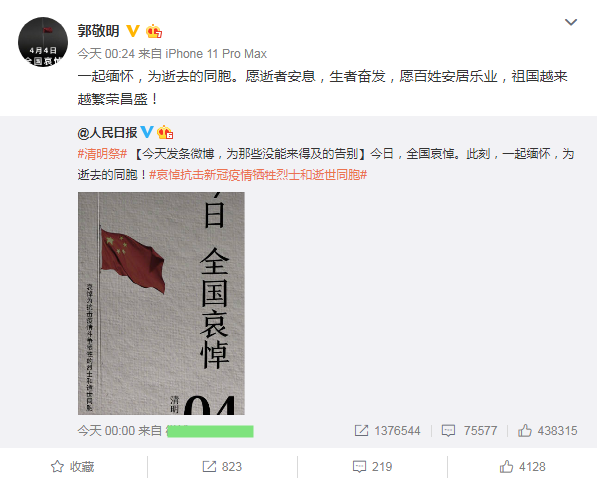This screenshot has height=484, width=597.
Task: Open the @人民日报 account link
Action: pos(107,133)
